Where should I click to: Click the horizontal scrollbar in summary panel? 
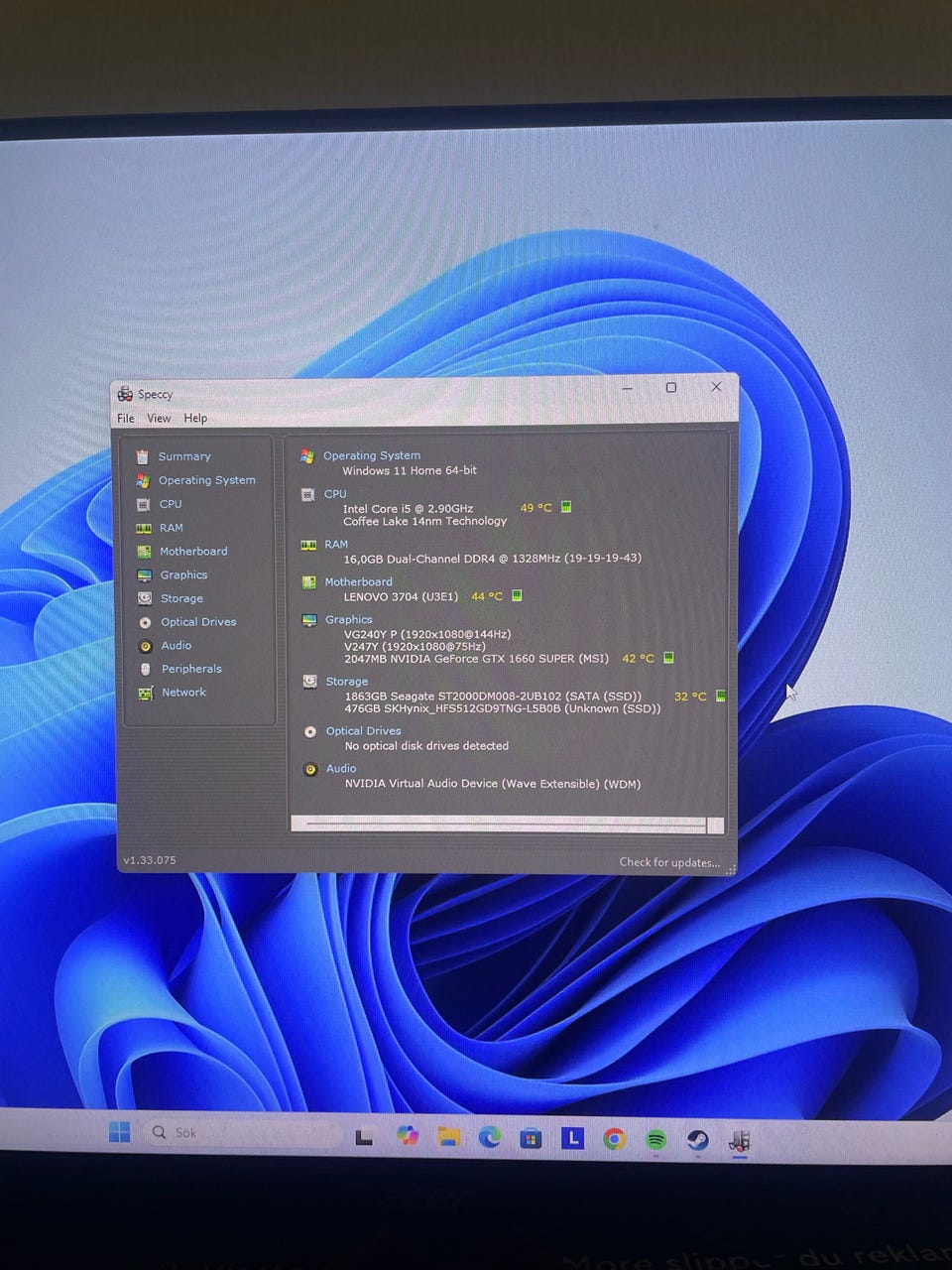[x=506, y=825]
